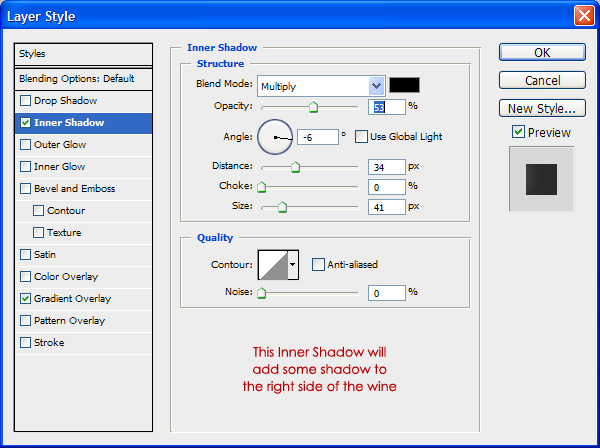Confirm with the OK button
600x448 pixels.
point(542,52)
